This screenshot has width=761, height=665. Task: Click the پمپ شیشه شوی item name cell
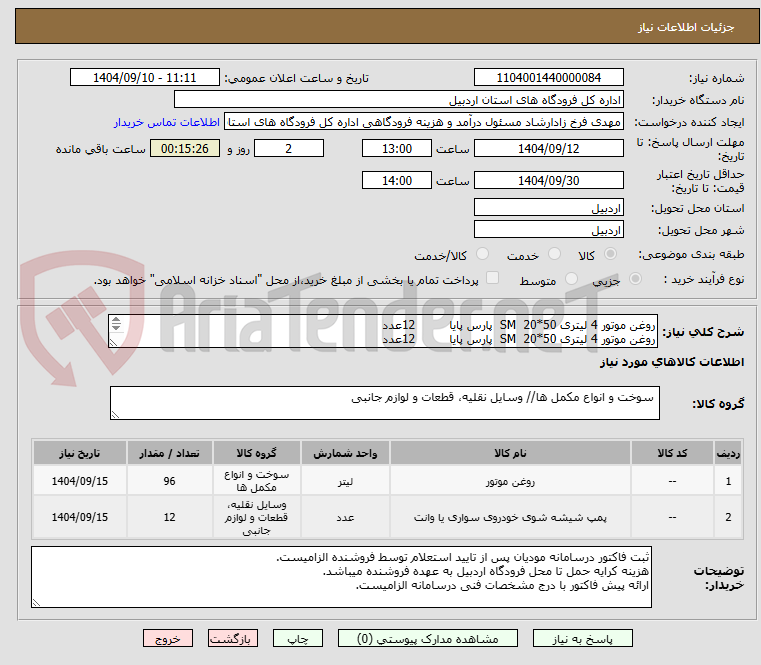point(510,517)
